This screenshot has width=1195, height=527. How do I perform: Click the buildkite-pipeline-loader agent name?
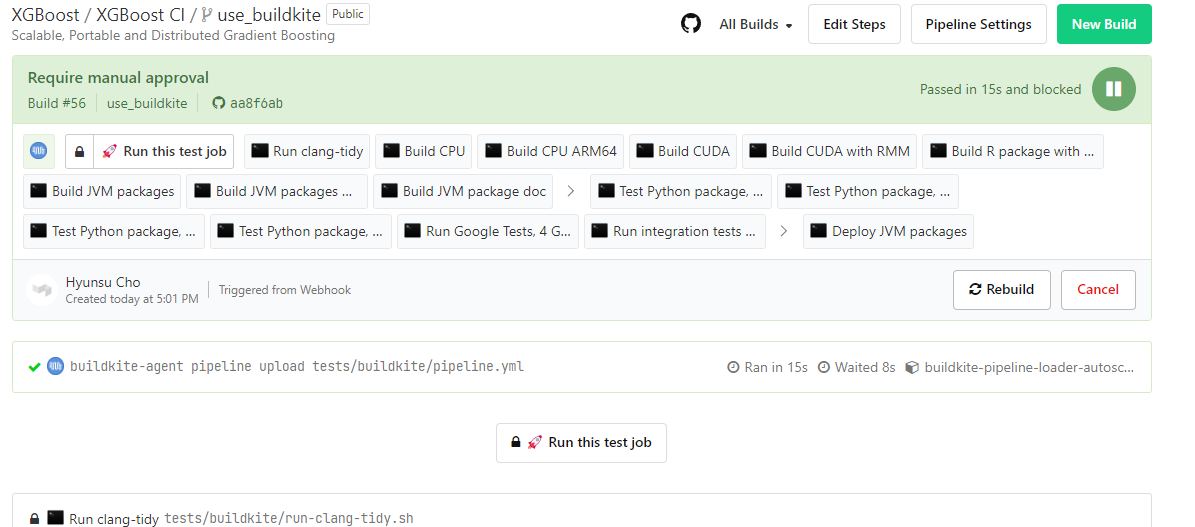pyautogui.click(x=1029, y=367)
